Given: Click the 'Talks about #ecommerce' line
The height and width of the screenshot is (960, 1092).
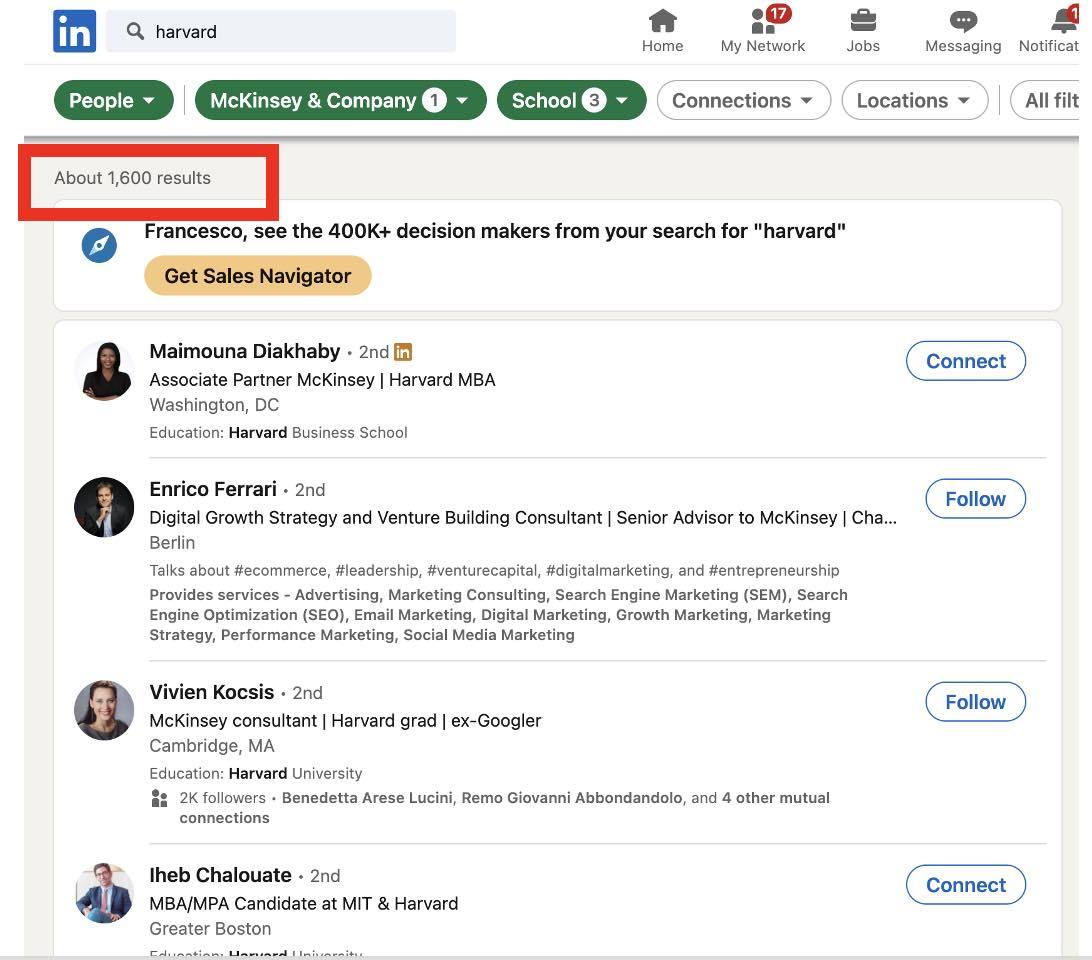Looking at the screenshot, I should coord(494,571).
